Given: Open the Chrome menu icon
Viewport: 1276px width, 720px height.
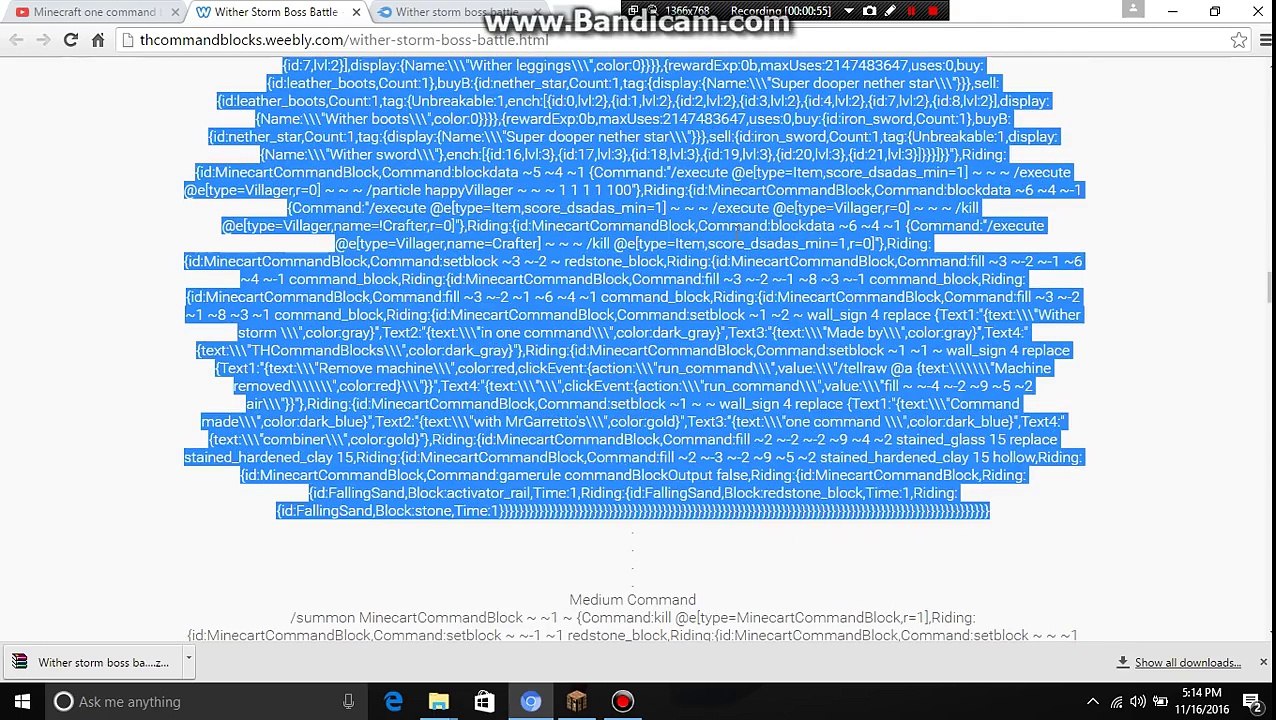Looking at the screenshot, I should (x=1266, y=40).
